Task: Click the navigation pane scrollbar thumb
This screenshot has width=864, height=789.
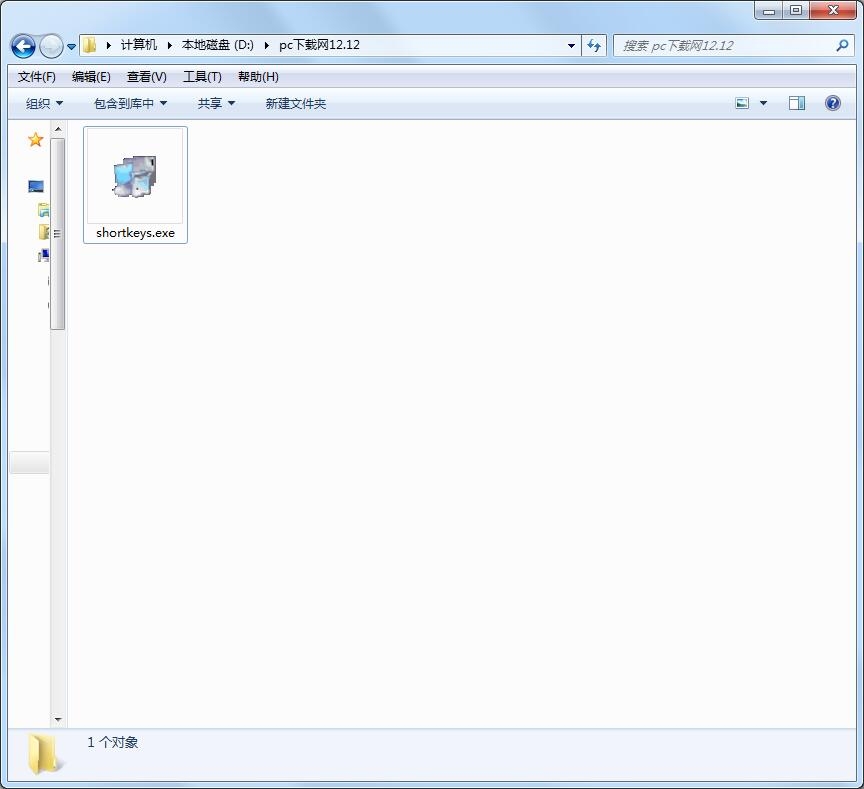Action: pos(58,234)
